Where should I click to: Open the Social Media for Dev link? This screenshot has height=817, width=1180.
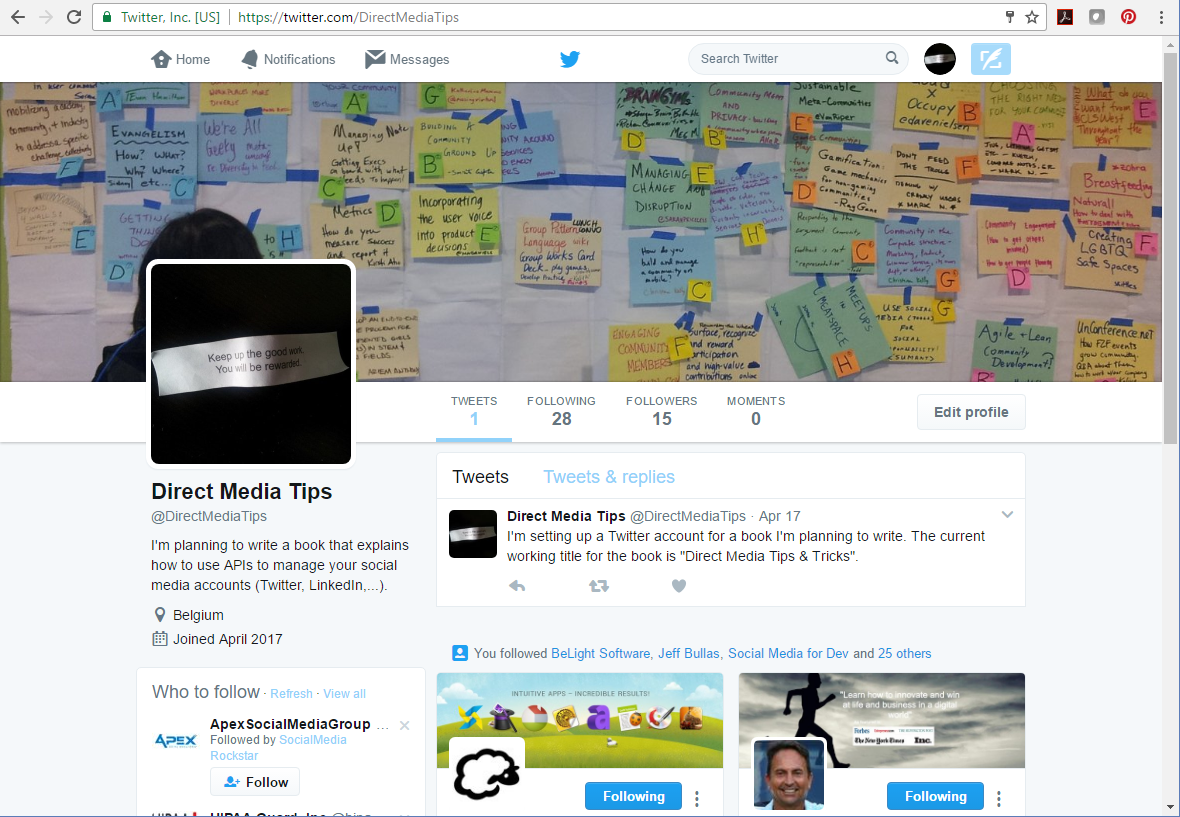(x=788, y=653)
